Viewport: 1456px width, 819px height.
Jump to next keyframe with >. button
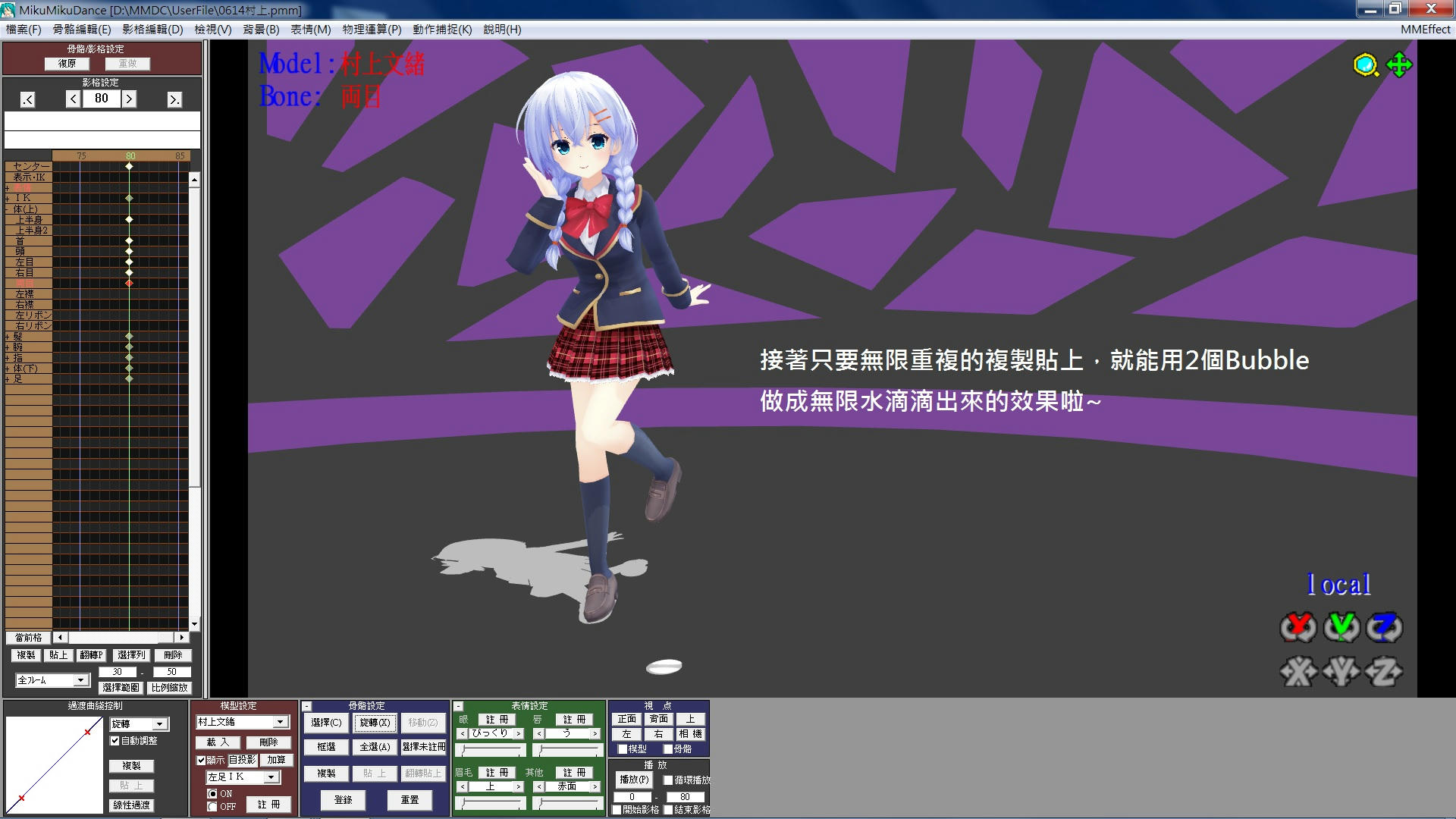[174, 99]
